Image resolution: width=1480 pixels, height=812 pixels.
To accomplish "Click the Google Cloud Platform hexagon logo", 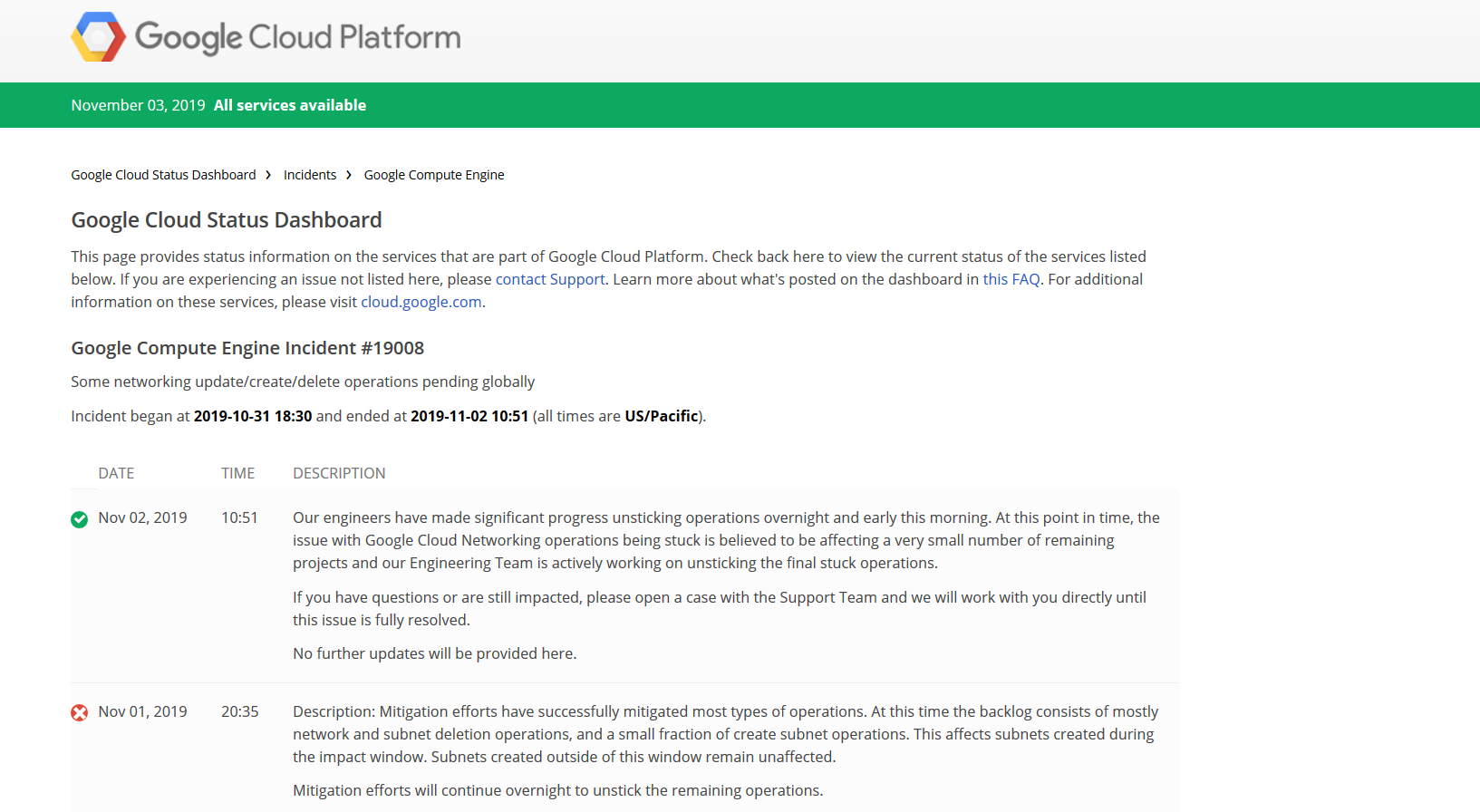I will [98, 37].
